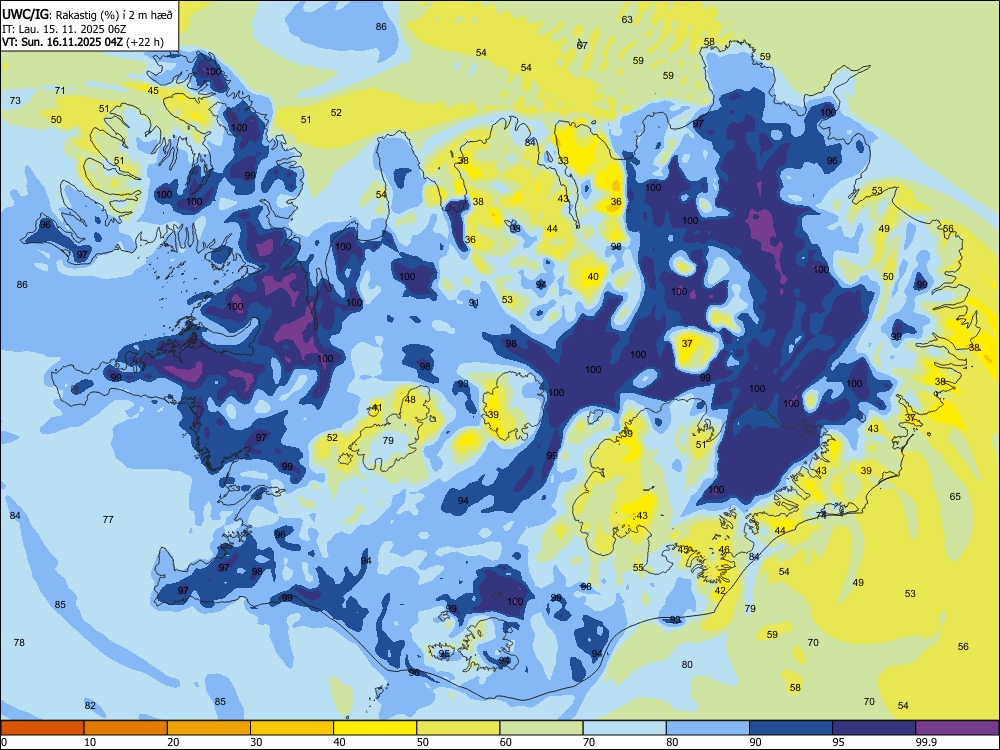The height and width of the screenshot is (750, 1000).
Task: Click the map value '41' in the central highlands
Action: 377,408
